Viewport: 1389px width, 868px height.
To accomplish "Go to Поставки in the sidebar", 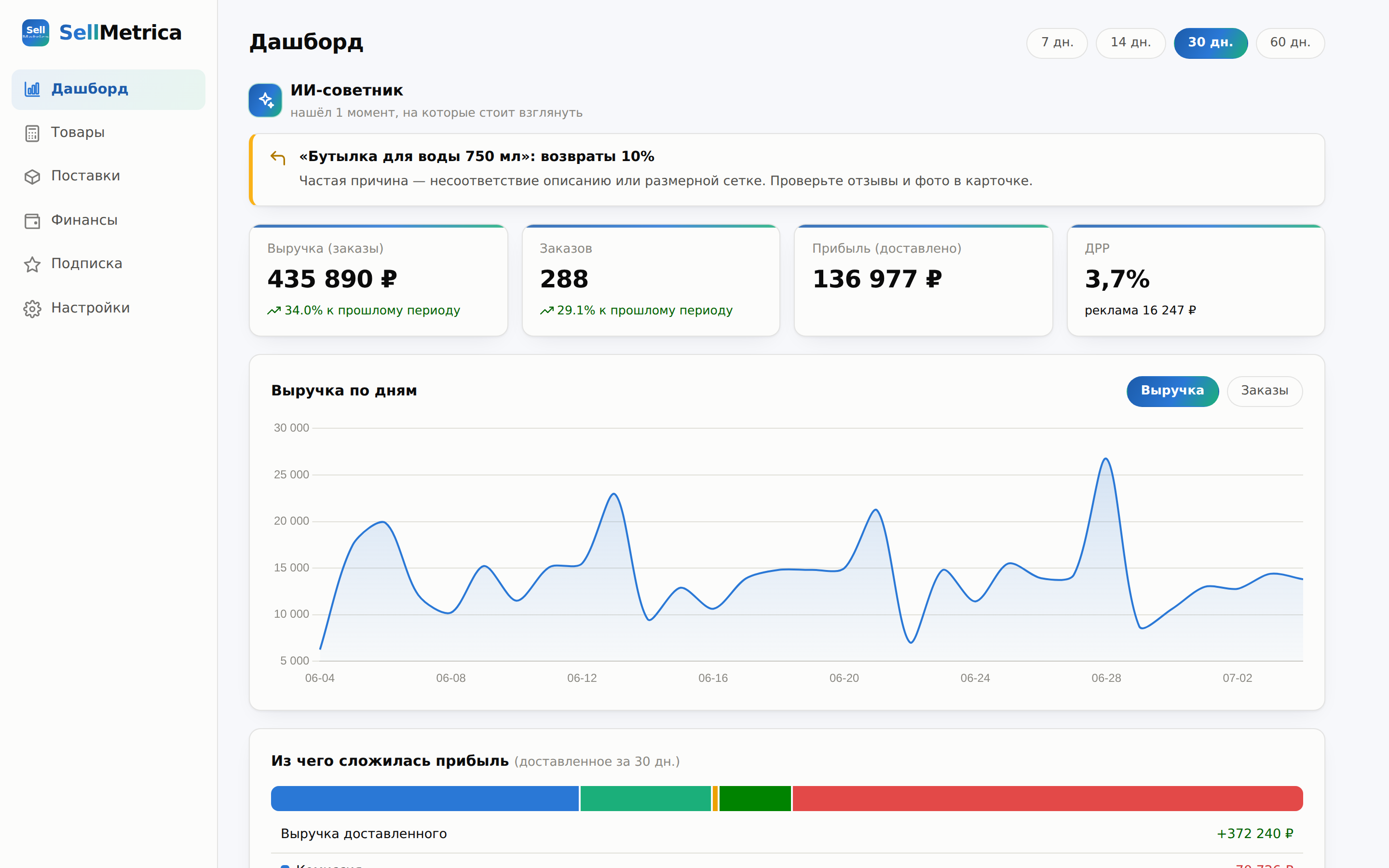I will coord(109,176).
